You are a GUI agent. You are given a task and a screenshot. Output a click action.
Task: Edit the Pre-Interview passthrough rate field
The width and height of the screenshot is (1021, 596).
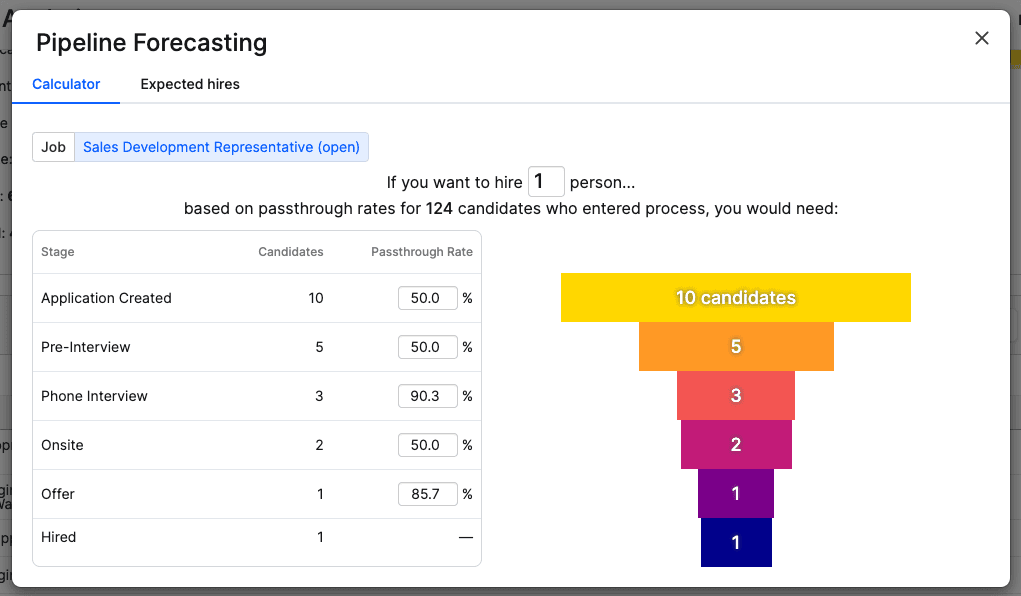427,347
